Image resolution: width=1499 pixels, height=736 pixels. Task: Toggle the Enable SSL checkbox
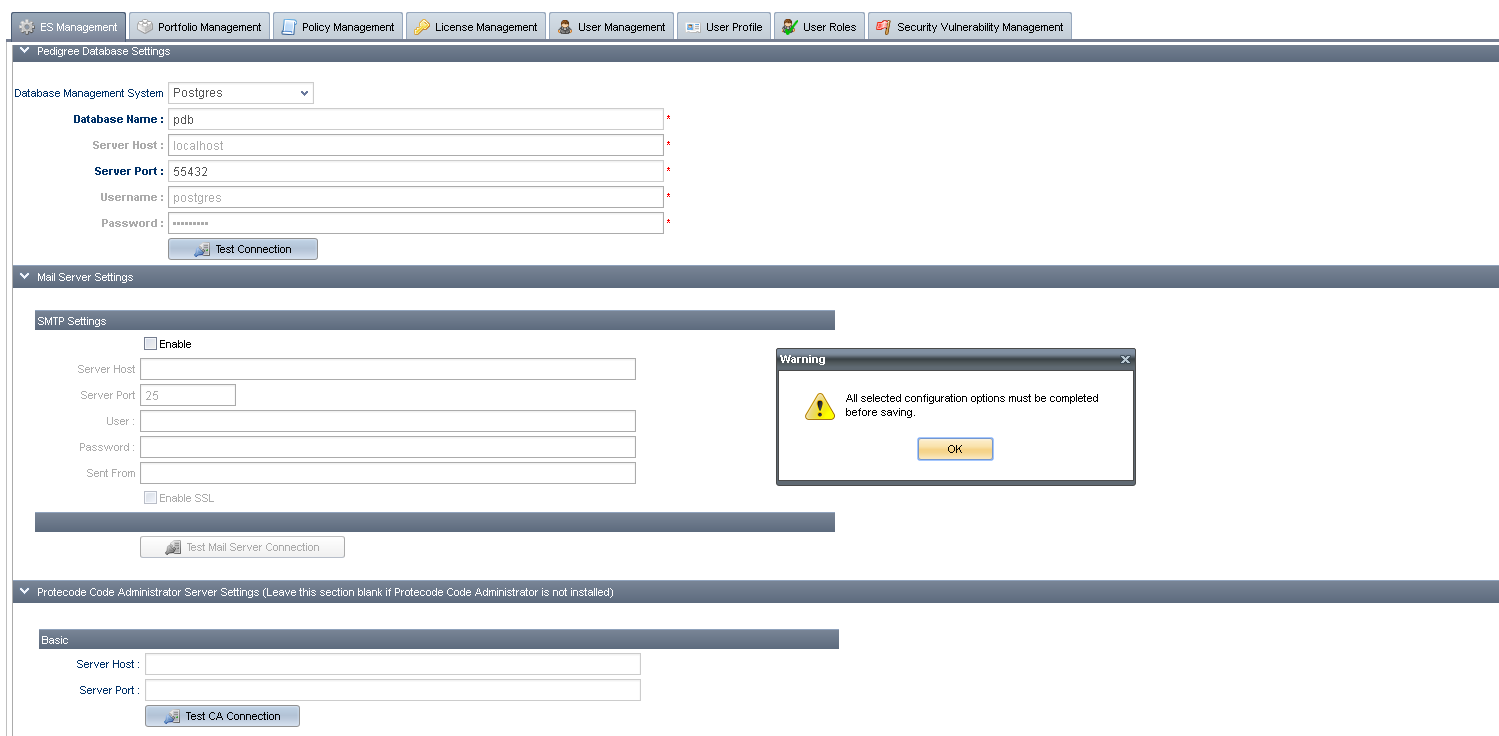pos(151,498)
